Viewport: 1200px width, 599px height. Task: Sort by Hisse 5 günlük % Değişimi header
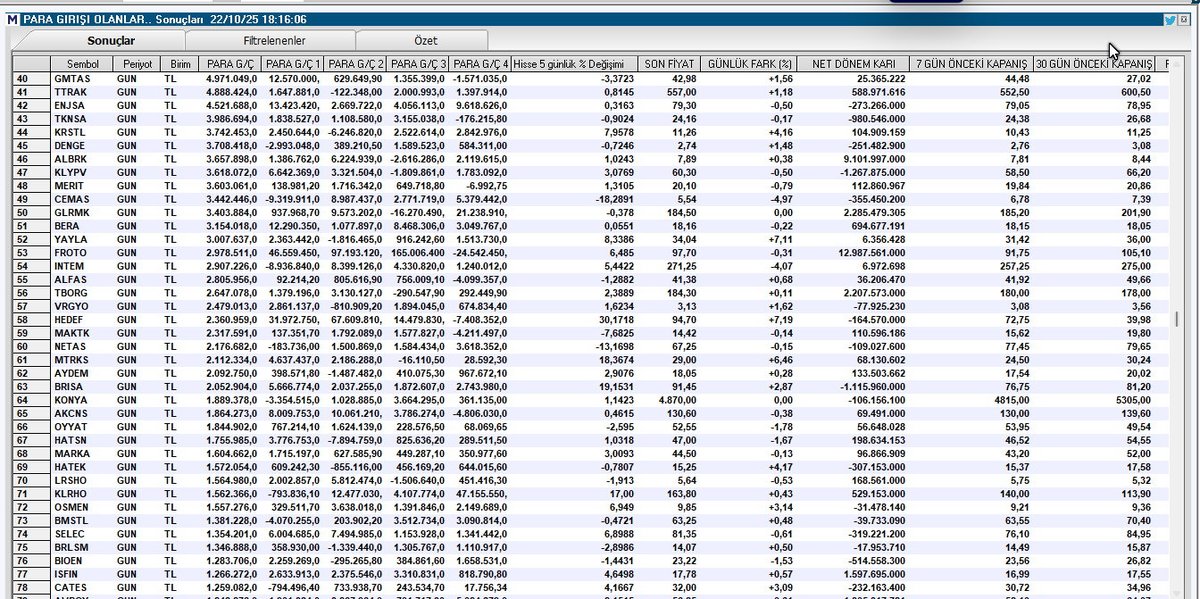coord(575,63)
